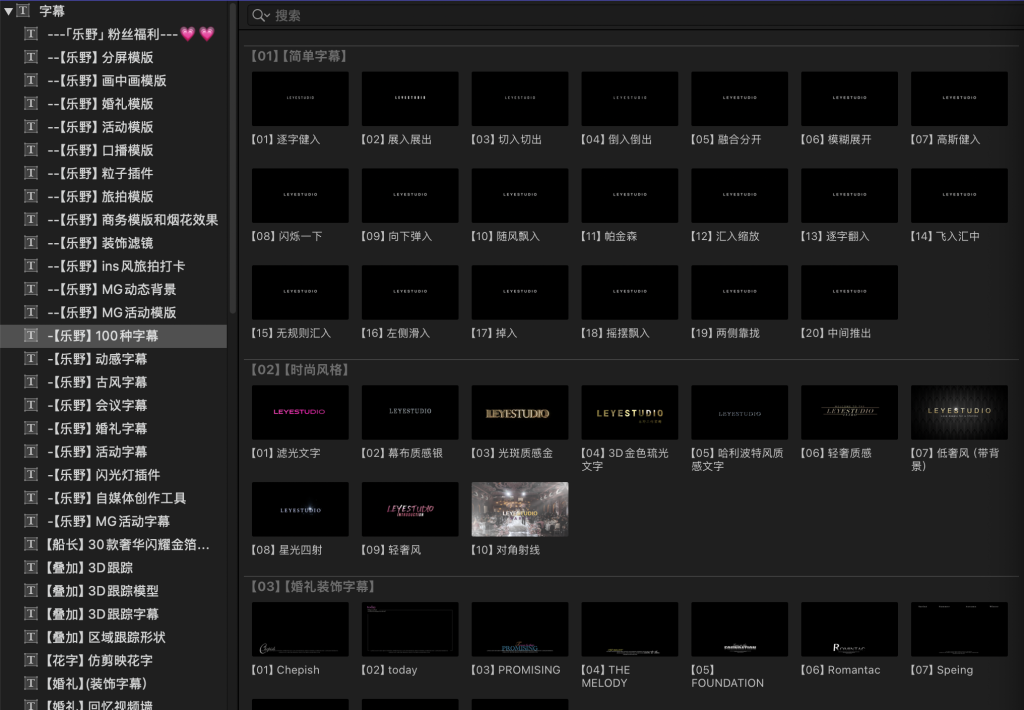Select the 字幕 category header icon

tap(24, 11)
